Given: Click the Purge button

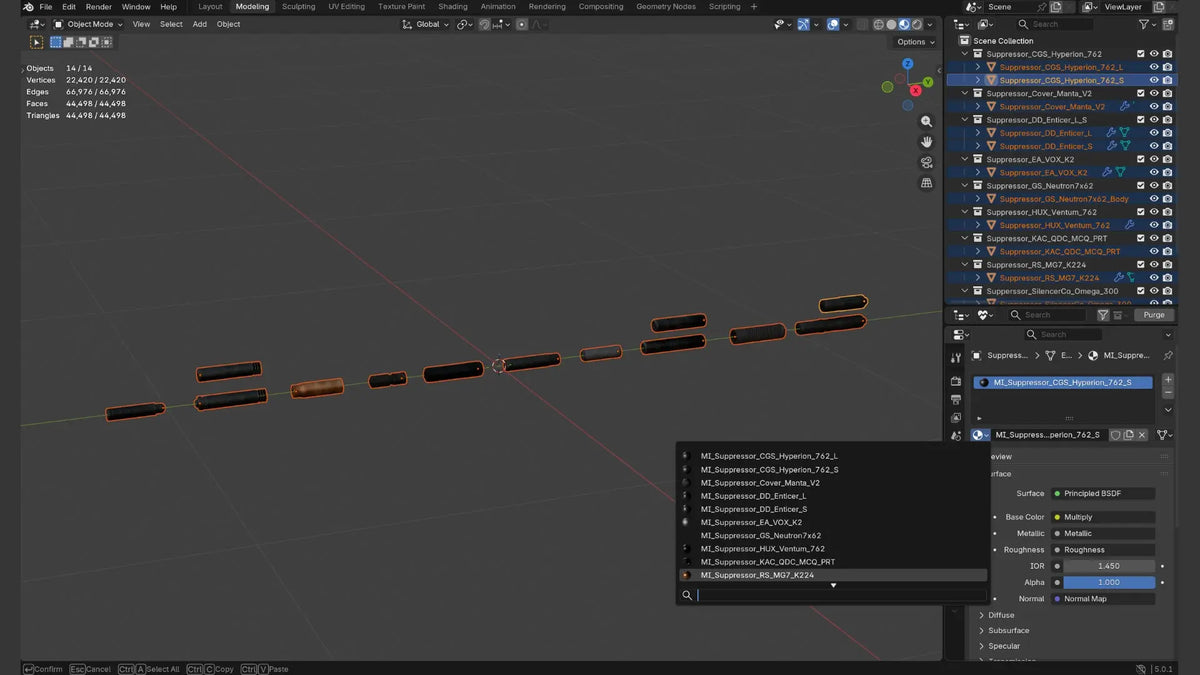Looking at the screenshot, I should (x=1154, y=315).
